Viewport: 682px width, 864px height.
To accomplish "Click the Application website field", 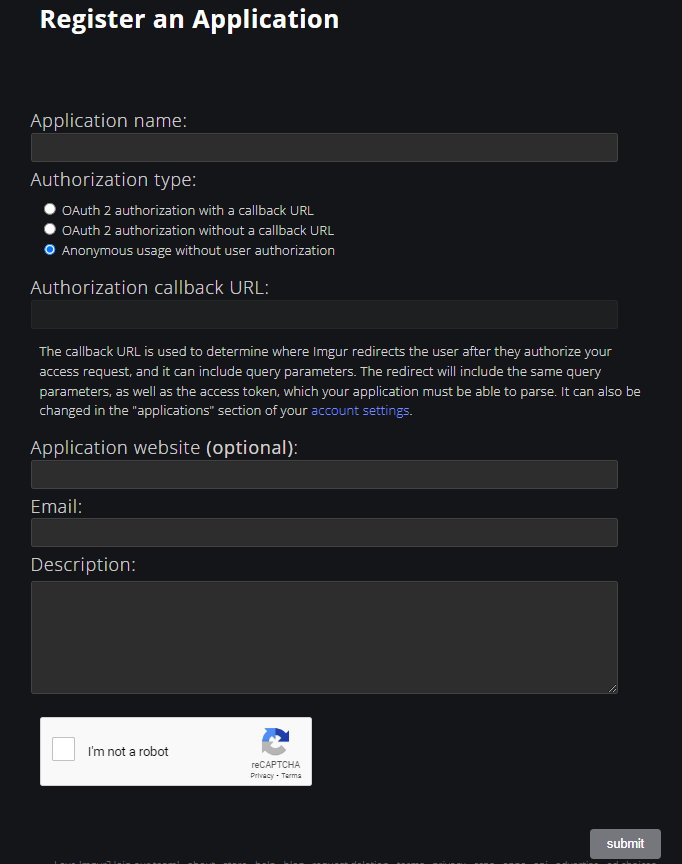I will click(324, 474).
